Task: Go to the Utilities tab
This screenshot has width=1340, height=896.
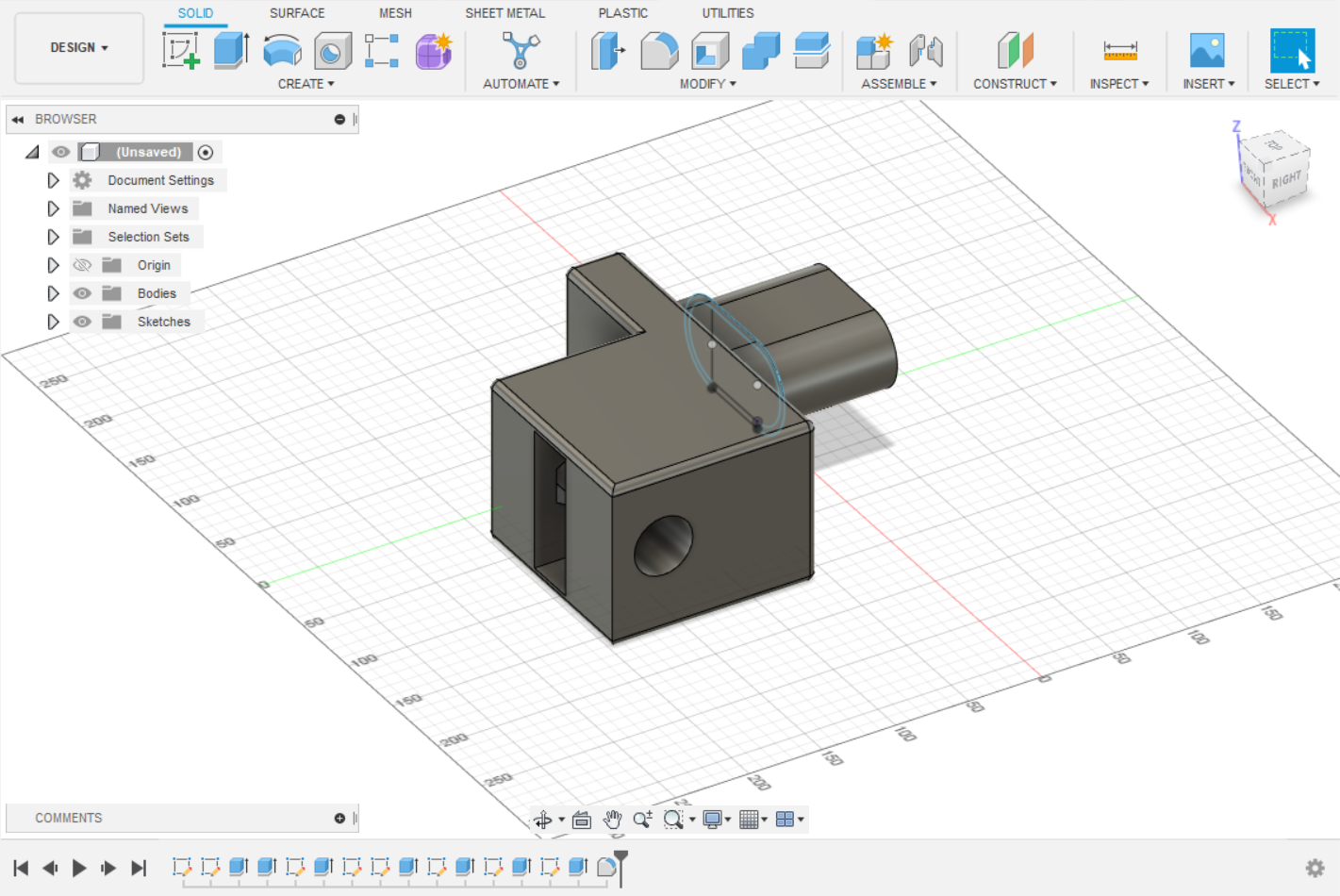Action: point(728,13)
